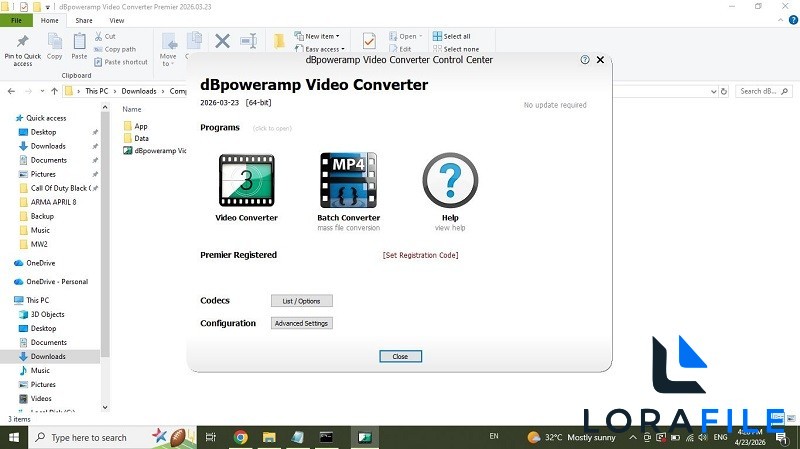Click the Search dB... input field
Viewport: 800px width, 449px height.
click(764, 91)
